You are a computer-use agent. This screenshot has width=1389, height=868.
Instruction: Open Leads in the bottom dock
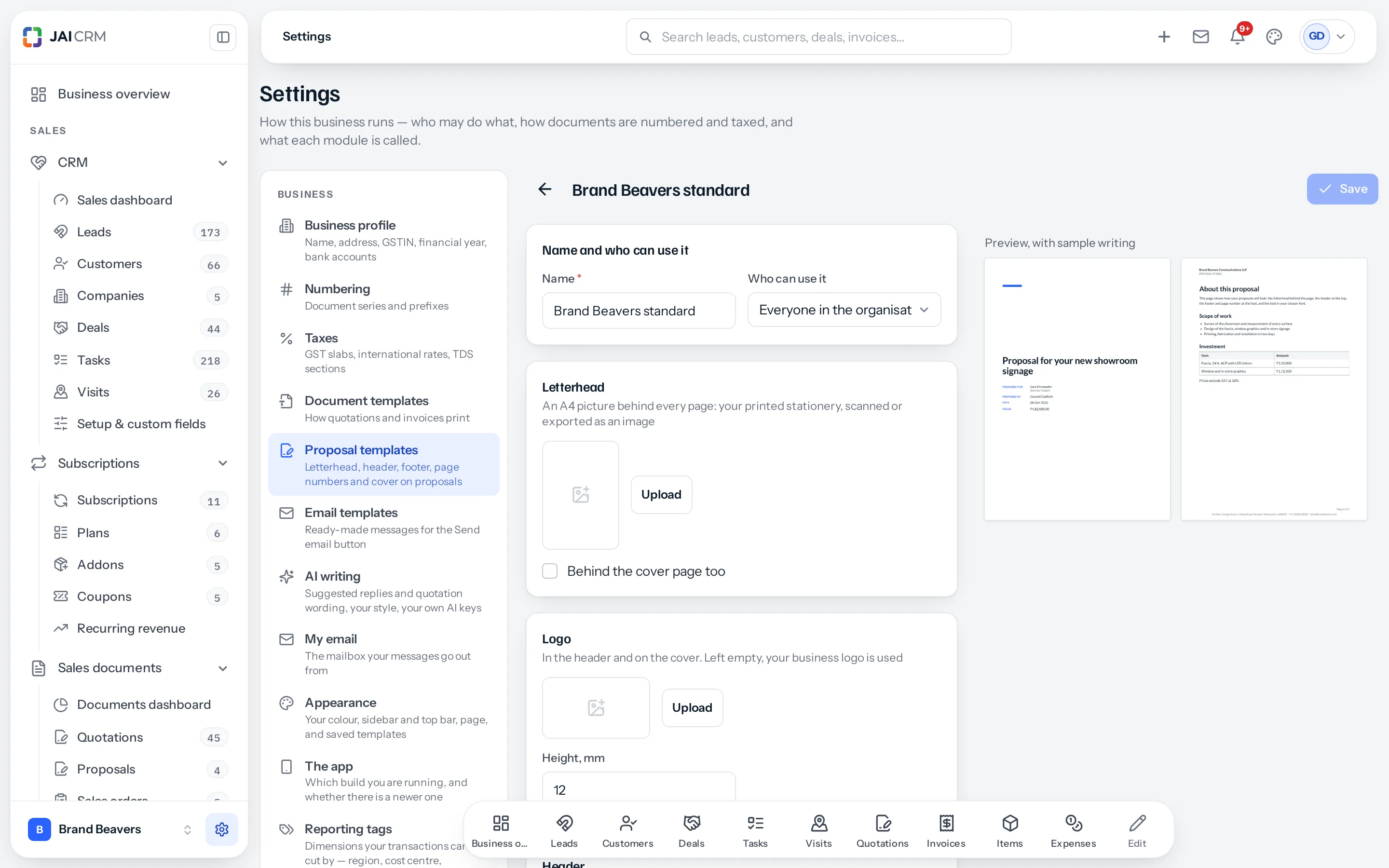pyautogui.click(x=564, y=831)
